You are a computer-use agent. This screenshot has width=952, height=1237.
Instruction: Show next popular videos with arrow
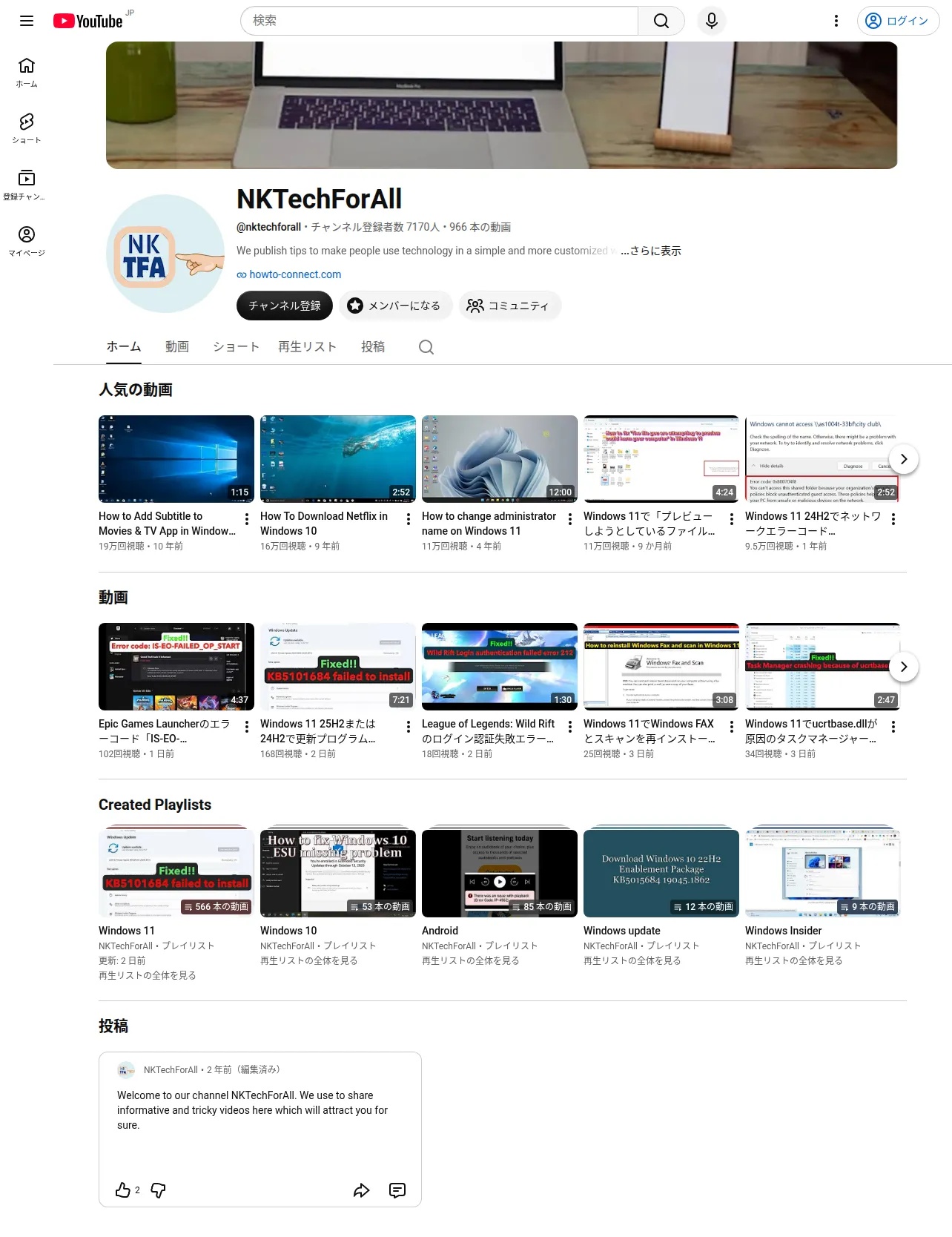[x=903, y=459]
